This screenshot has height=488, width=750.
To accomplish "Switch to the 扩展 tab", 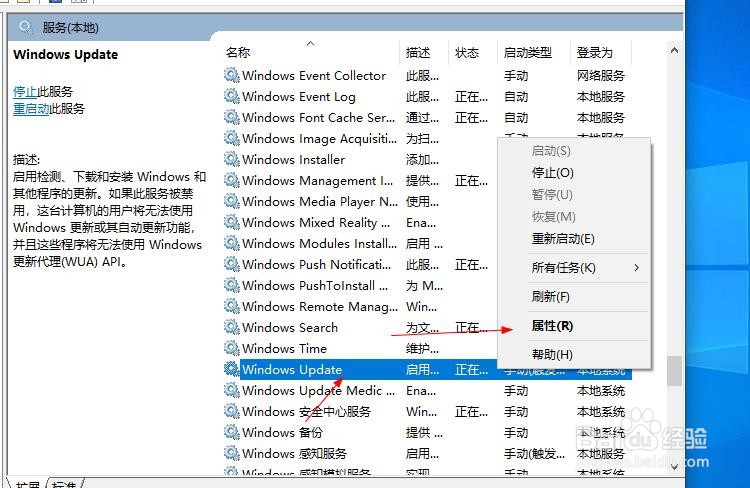I will tap(27, 484).
